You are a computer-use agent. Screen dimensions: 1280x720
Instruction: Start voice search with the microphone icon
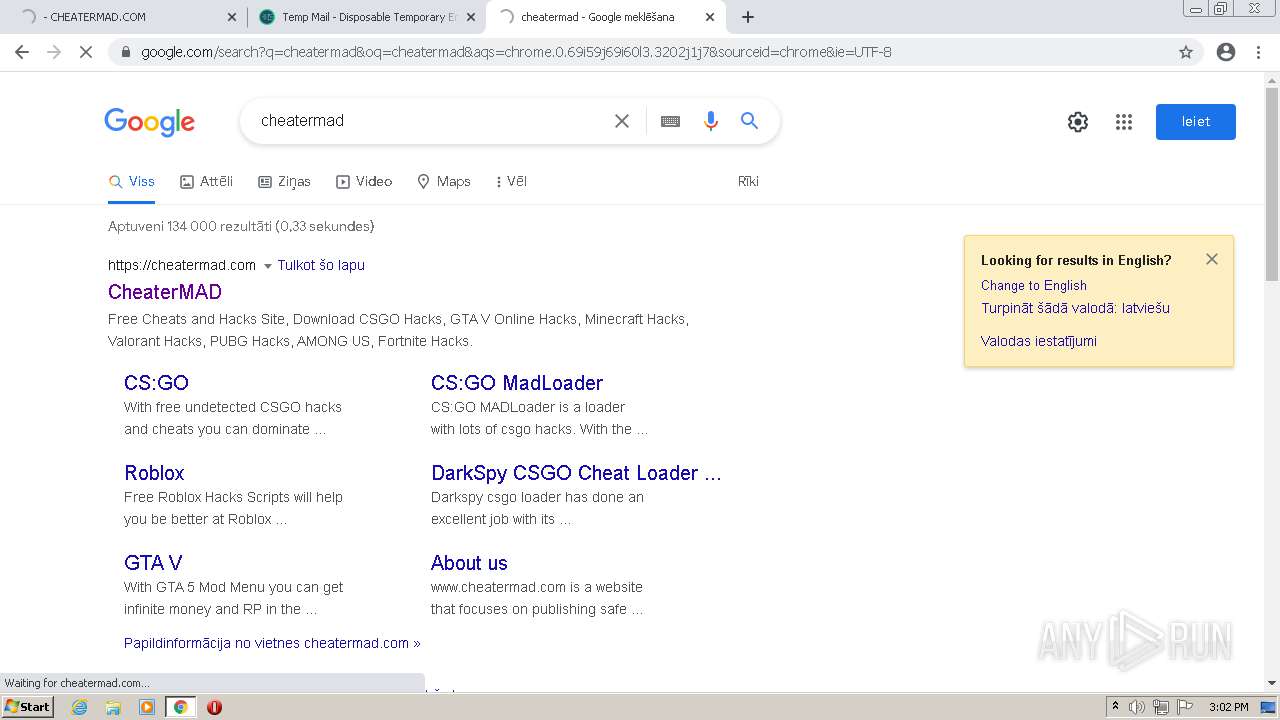tap(711, 121)
